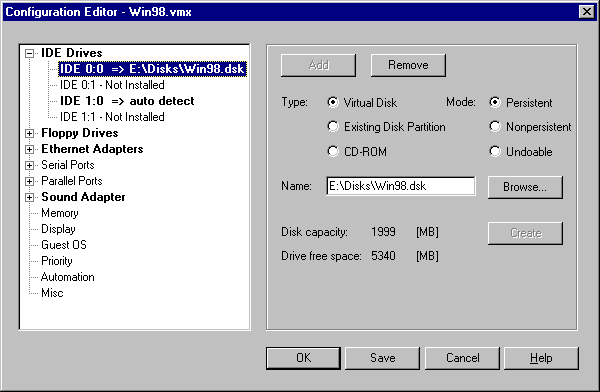Confirm with the OK button
This screenshot has height=392, width=600.
(x=303, y=358)
